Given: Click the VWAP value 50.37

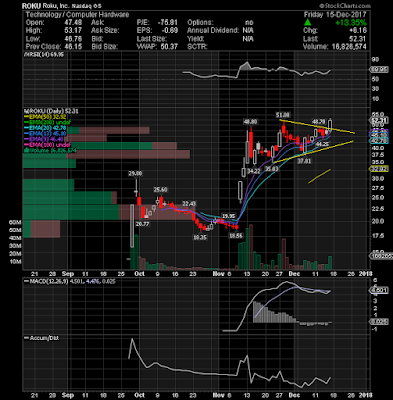Looking at the screenshot, I should [x=169, y=47].
